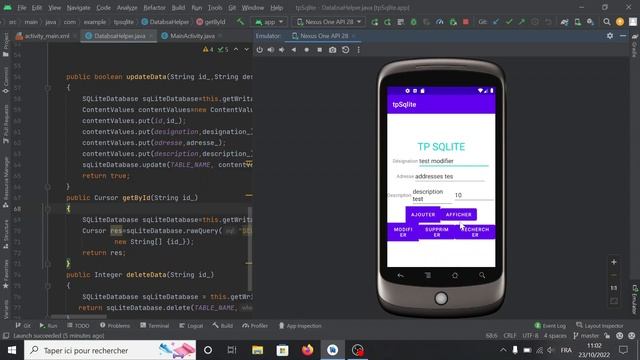The height and width of the screenshot is (360, 640).
Task: Click the emulator home circle control
Action: 307,50
